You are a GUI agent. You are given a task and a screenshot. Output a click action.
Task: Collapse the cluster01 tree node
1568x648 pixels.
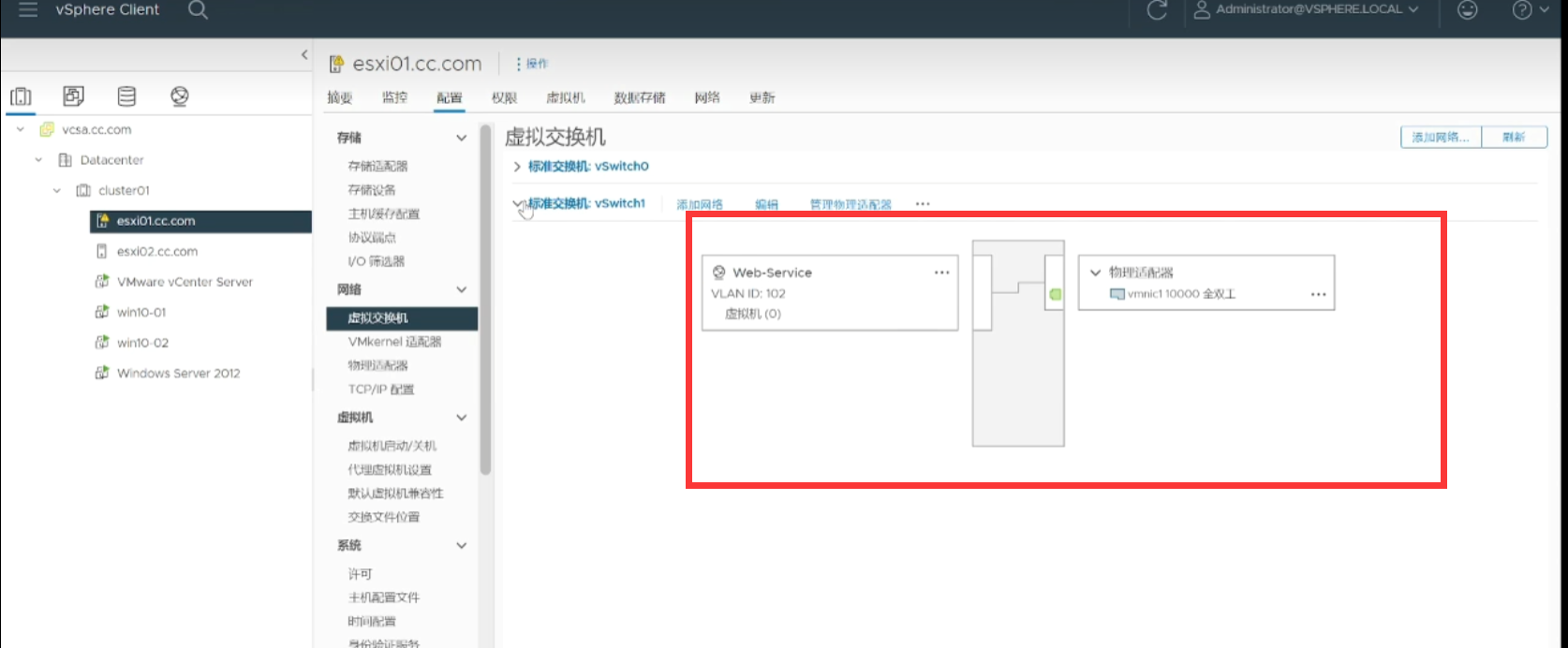point(57,190)
